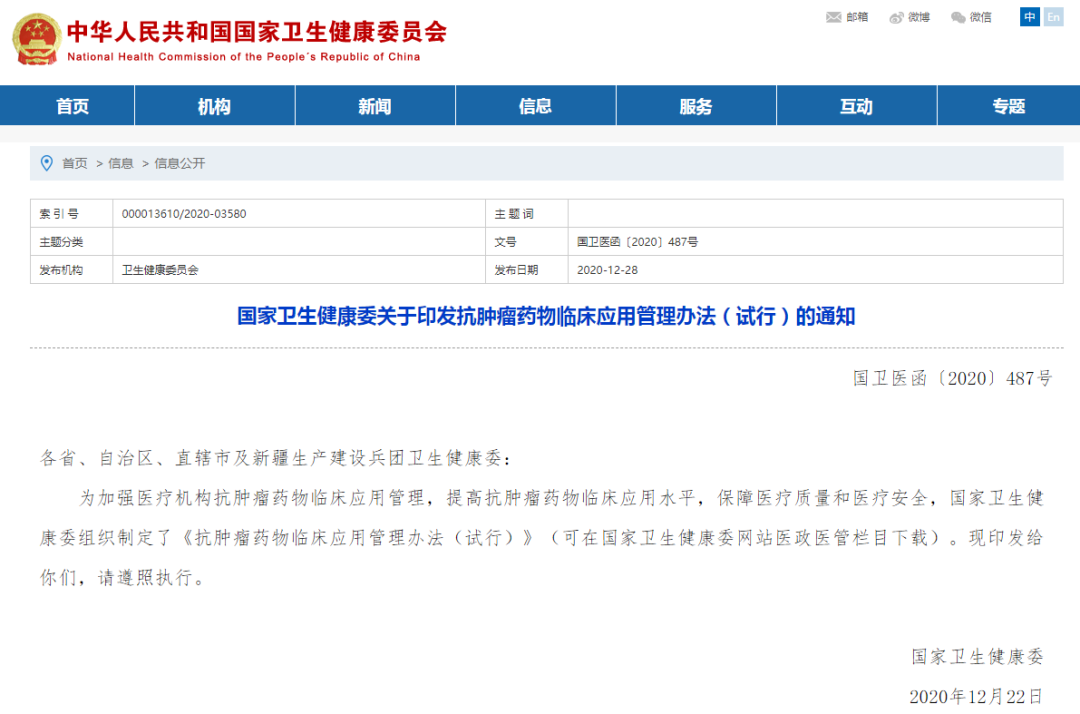Switch language to En (English)
The width and height of the screenshot is (1080, 714).
(1053, 17)
